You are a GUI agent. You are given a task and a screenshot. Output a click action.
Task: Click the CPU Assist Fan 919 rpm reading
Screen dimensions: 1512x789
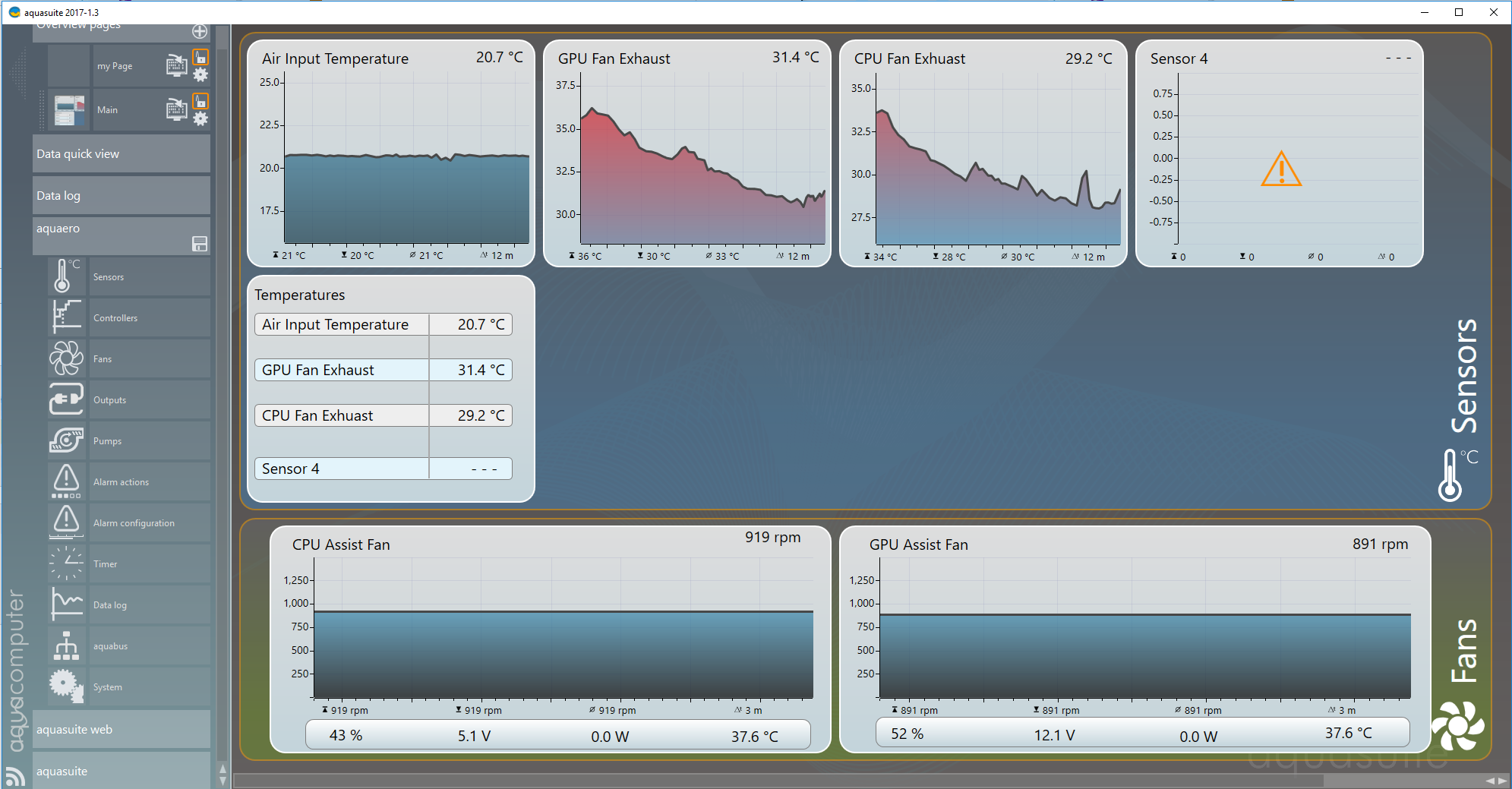click(772, 538)
